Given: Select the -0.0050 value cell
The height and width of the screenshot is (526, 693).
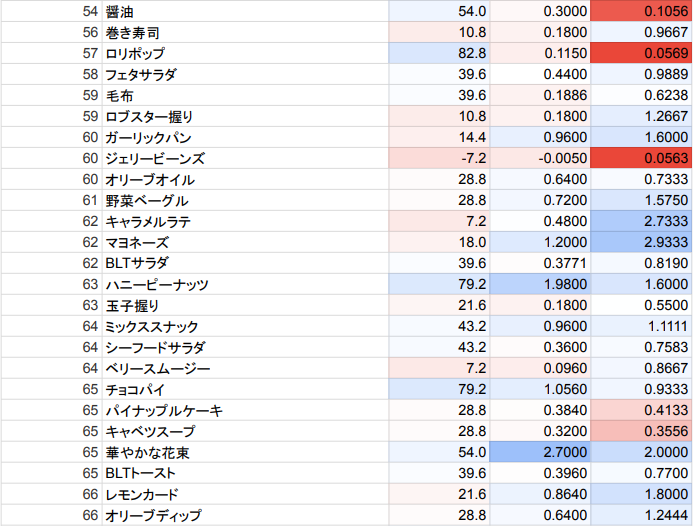Looking at the screenshot, I should 541,158.
